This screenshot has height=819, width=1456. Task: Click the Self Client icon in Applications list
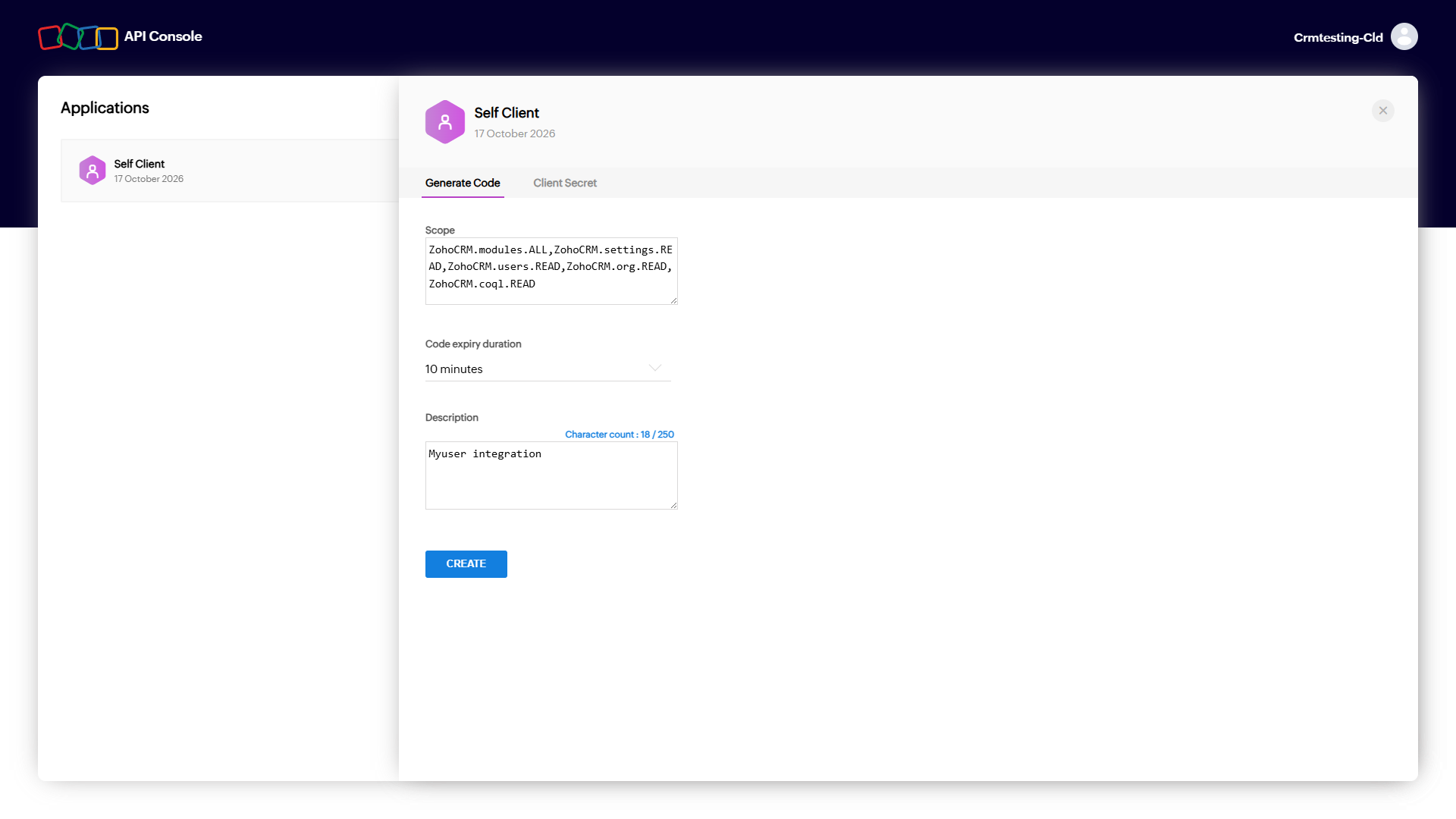93,171
